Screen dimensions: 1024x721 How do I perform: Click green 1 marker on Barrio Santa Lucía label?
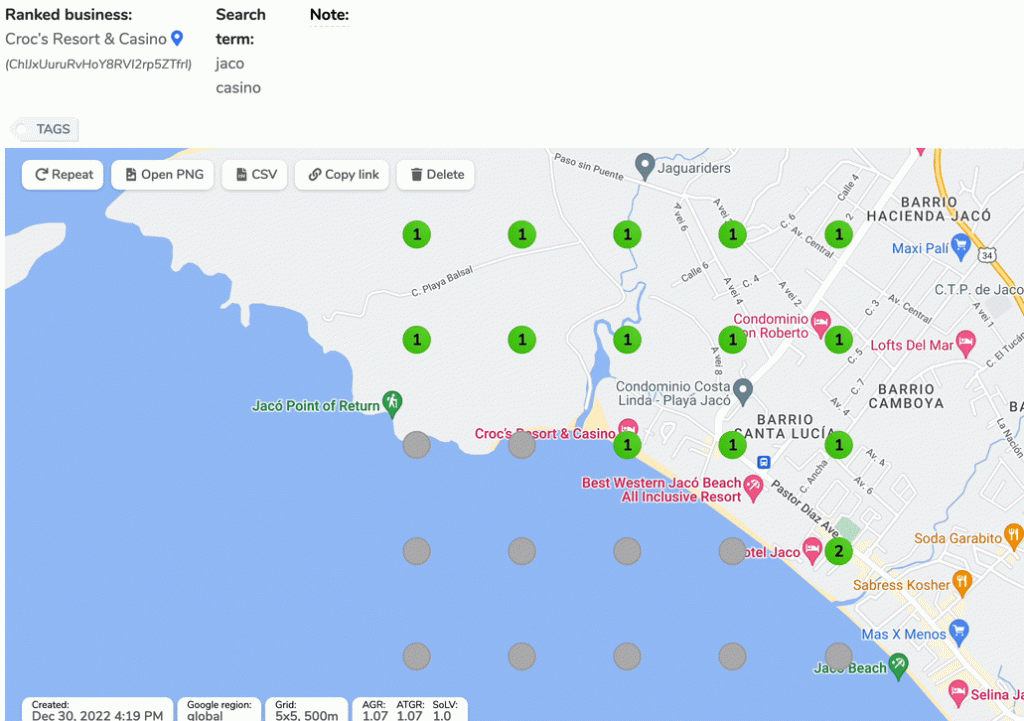click(x=733, y=445)
